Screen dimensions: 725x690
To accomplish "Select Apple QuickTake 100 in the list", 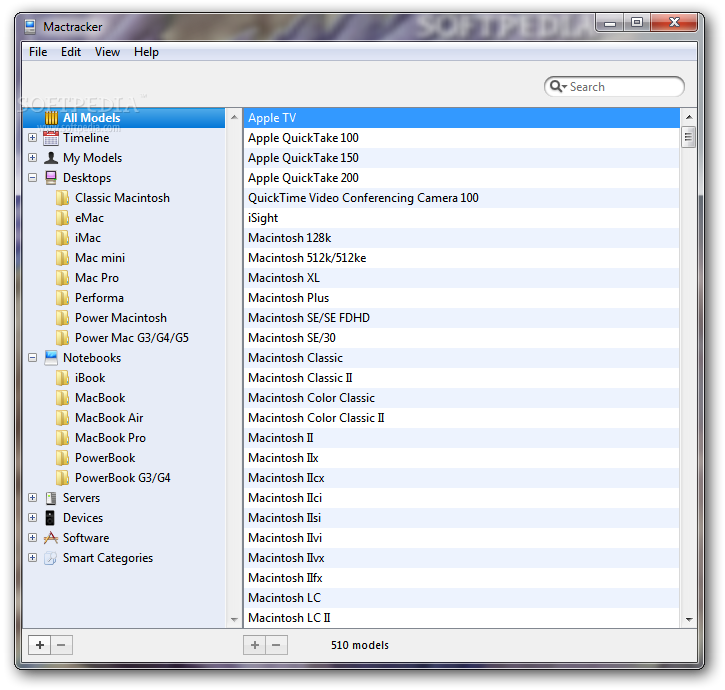I will (x=461, y=138).
